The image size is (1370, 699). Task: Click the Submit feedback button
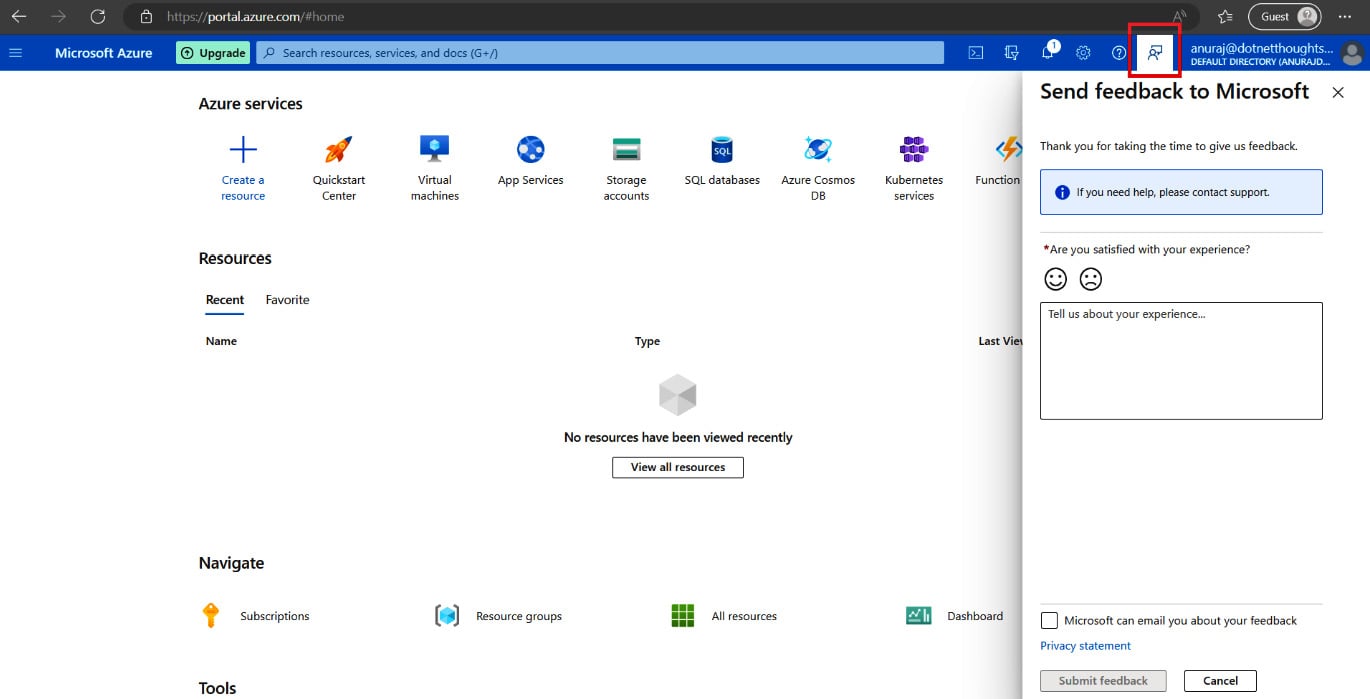(1103, 681)
